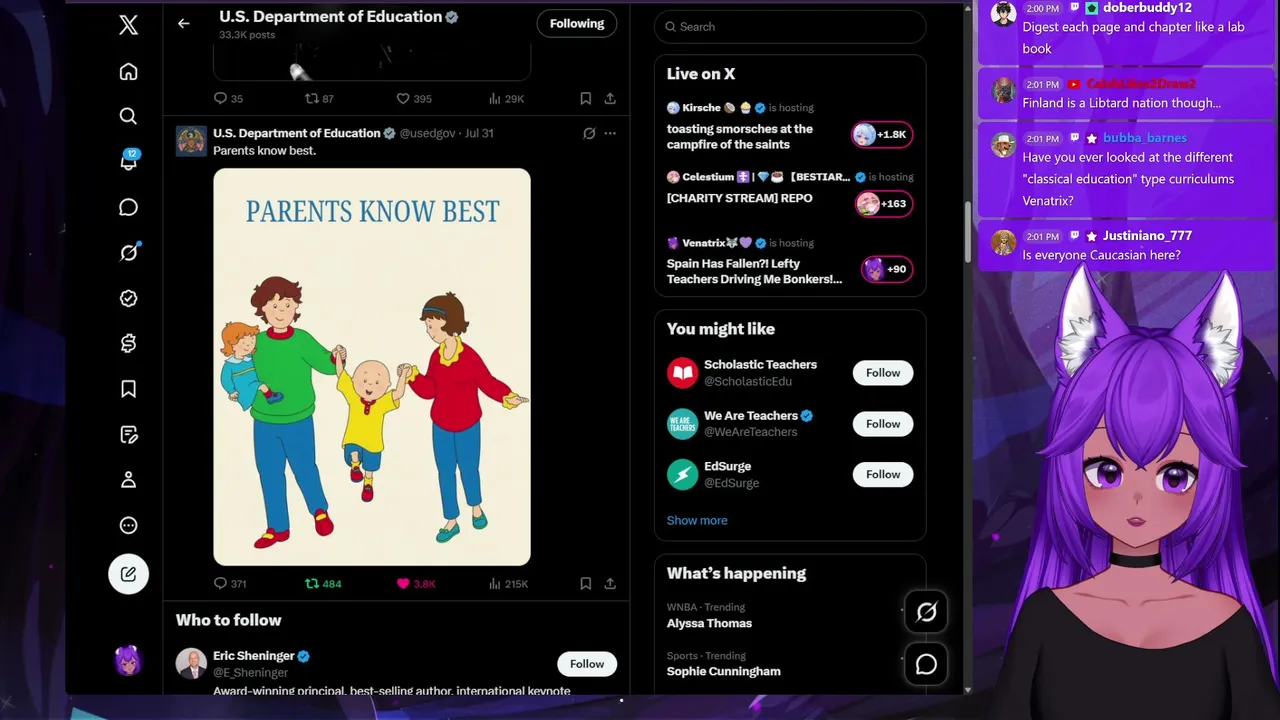Open the Articles icon in the sidebar

click(128, 435)
